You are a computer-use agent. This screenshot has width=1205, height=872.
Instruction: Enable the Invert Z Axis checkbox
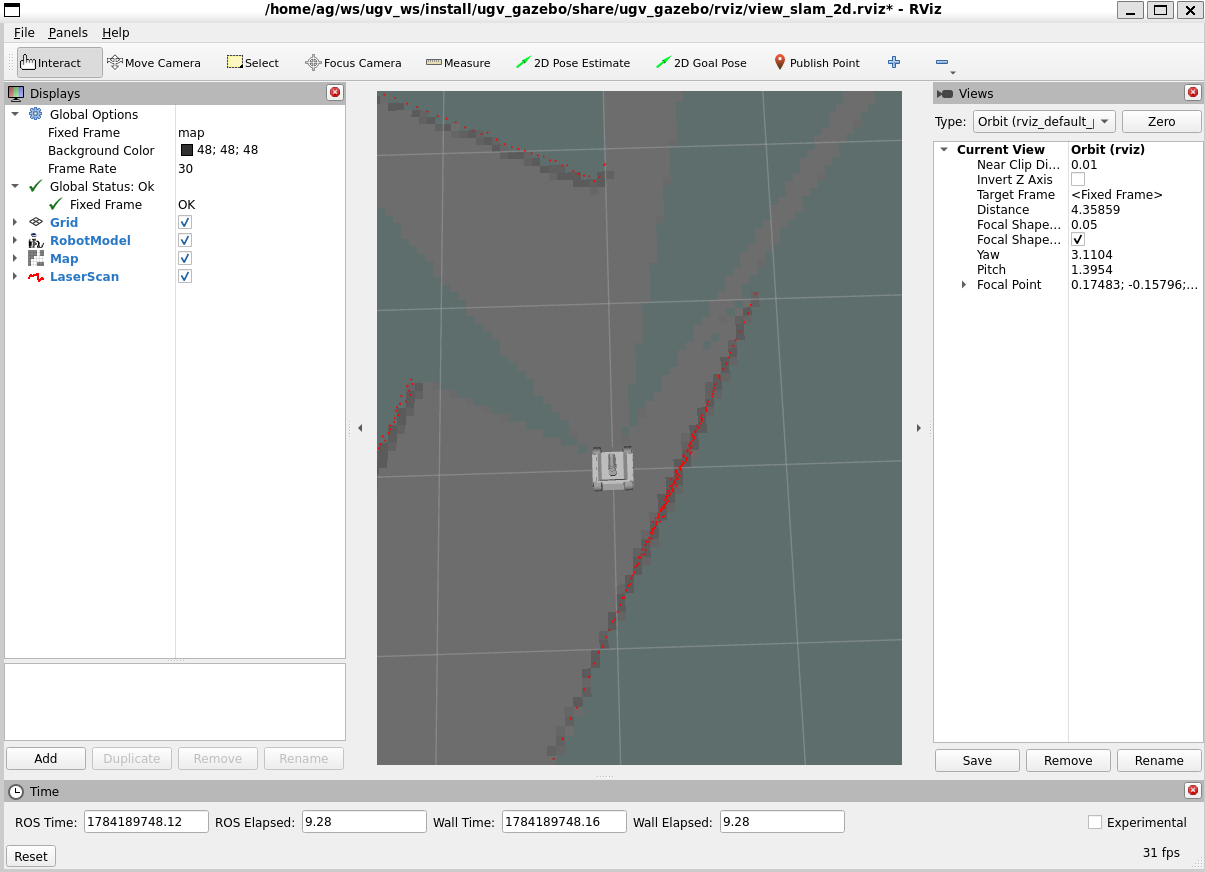click(1078, 179)
